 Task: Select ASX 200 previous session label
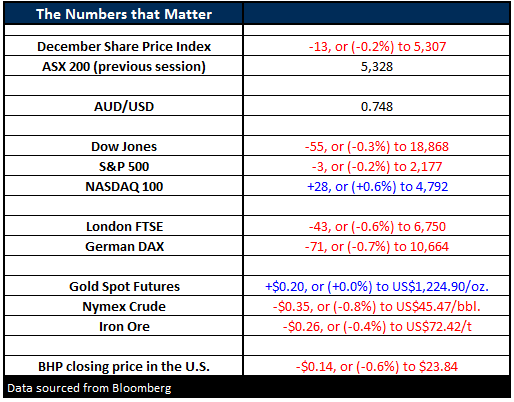(x=124, y=66)
